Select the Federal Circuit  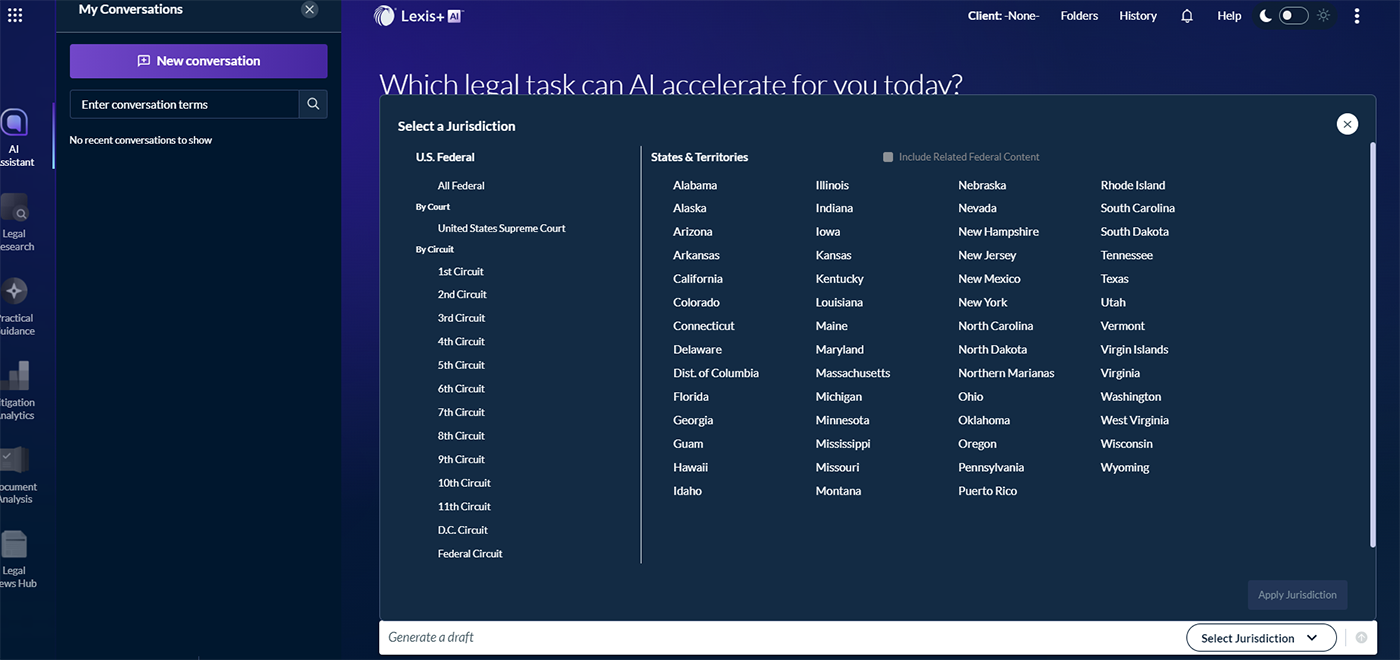(x=470, y=554)
